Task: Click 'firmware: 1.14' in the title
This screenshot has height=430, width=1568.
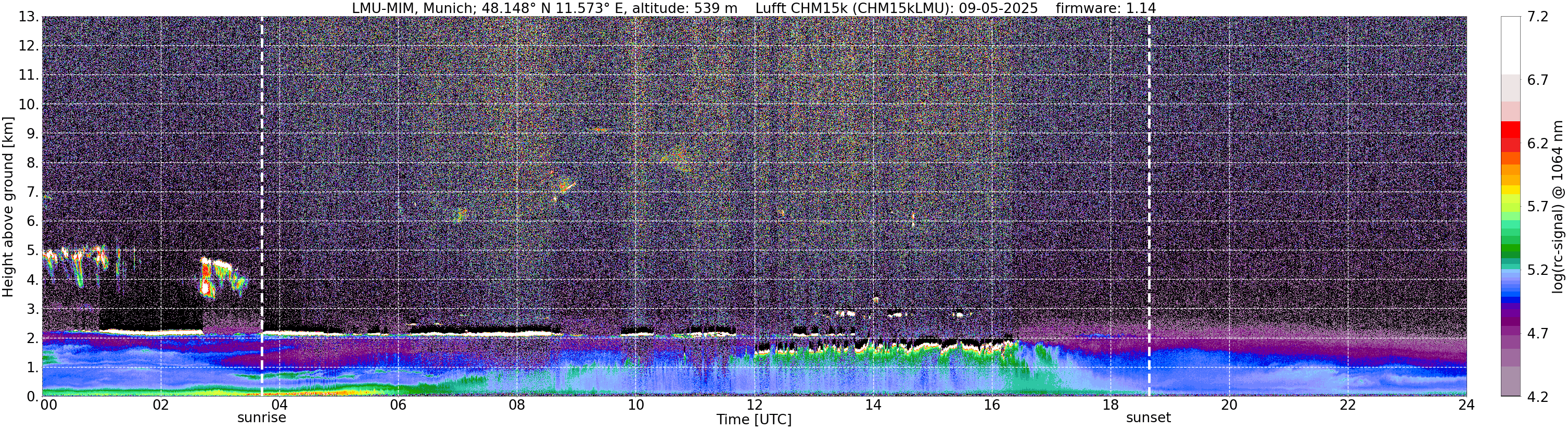Action: tap(1105, 8)
